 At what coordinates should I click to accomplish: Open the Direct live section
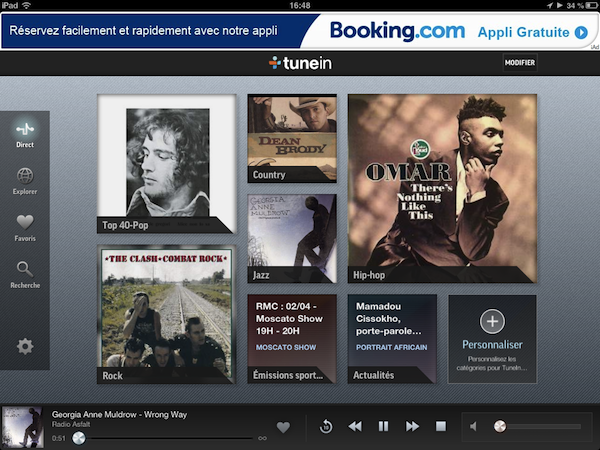[25, 135]
